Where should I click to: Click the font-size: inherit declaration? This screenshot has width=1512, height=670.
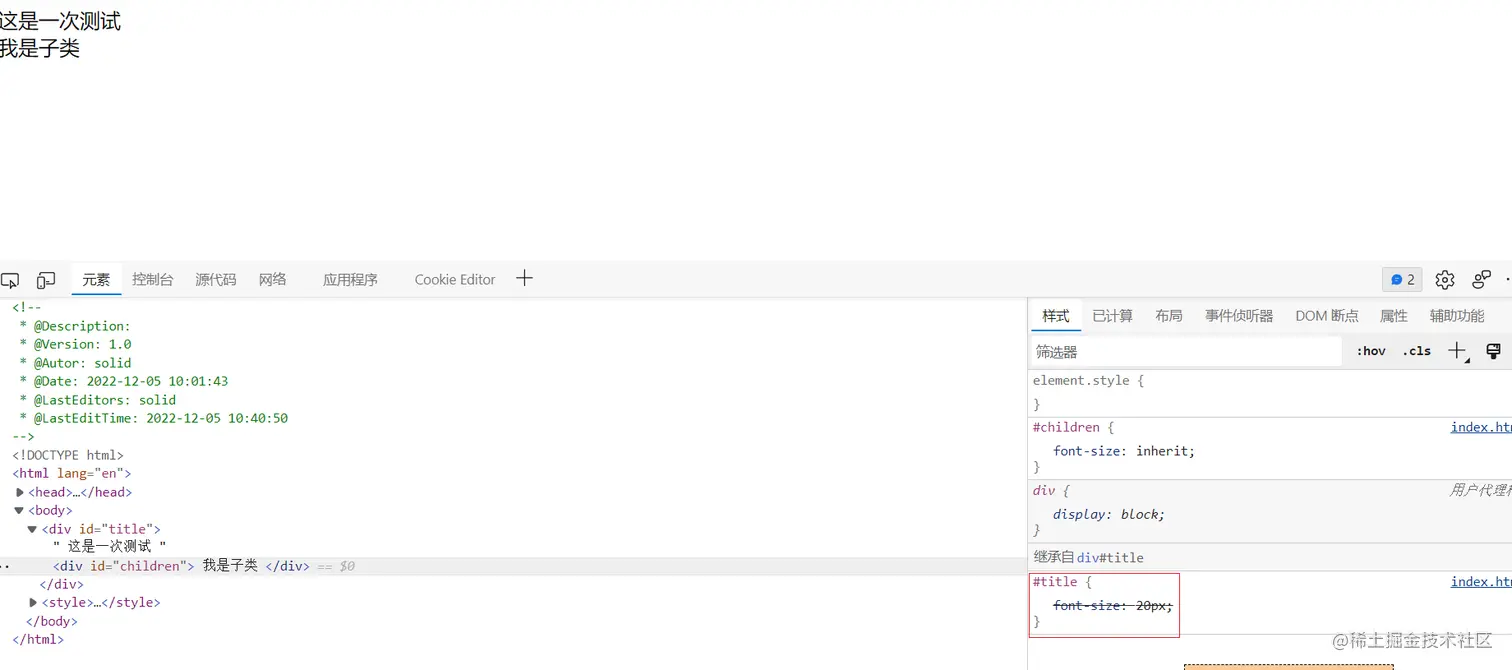(1124, 451)
